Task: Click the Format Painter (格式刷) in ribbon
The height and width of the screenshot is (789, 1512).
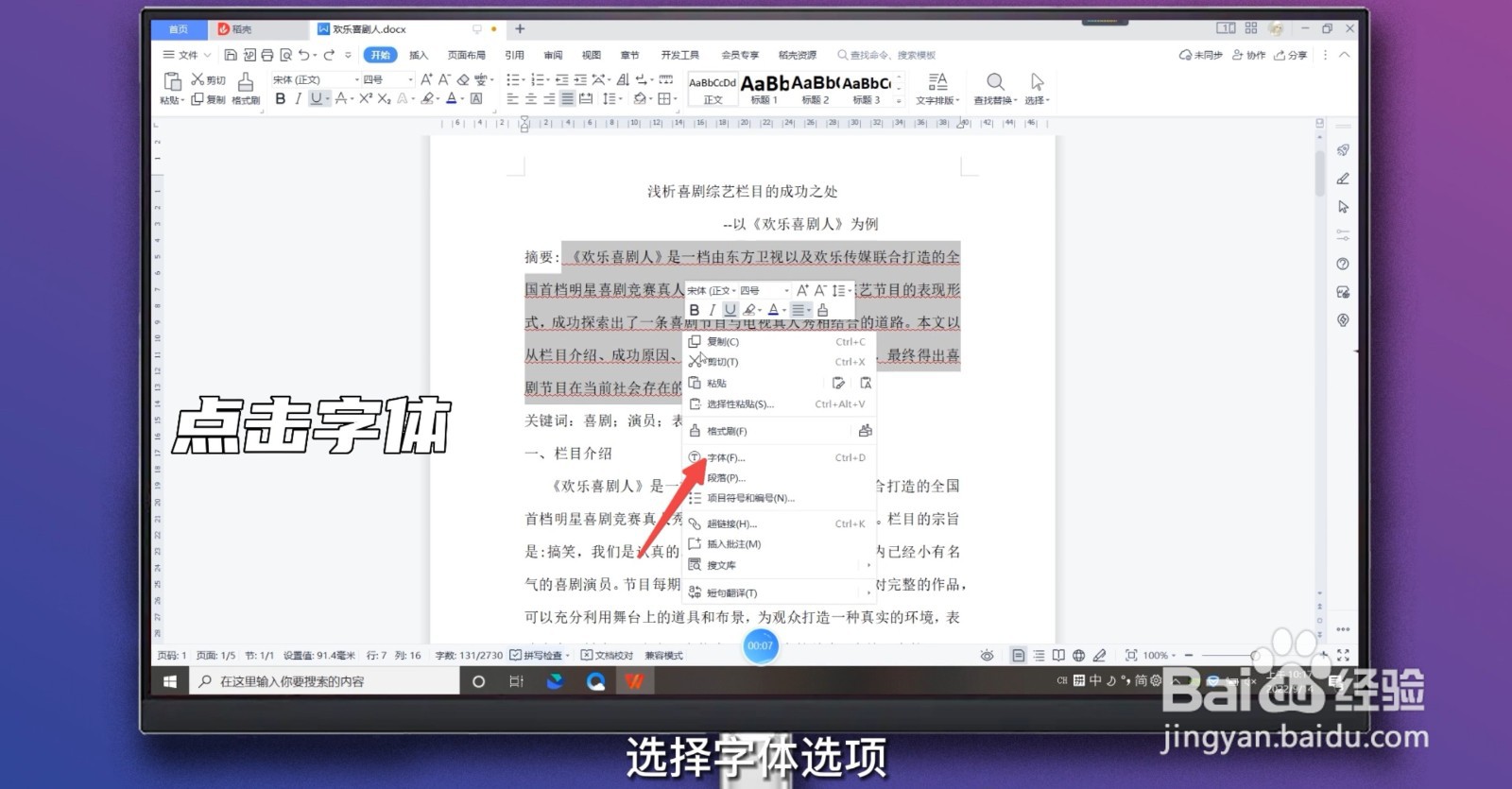Action: pos(246,88)
